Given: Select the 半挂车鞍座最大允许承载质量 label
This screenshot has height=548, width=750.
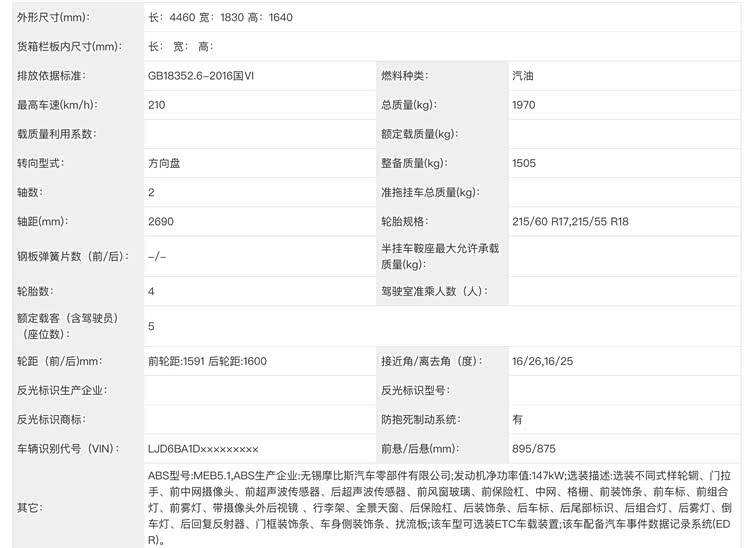Looking at the screenshot, I should (439, 256).
